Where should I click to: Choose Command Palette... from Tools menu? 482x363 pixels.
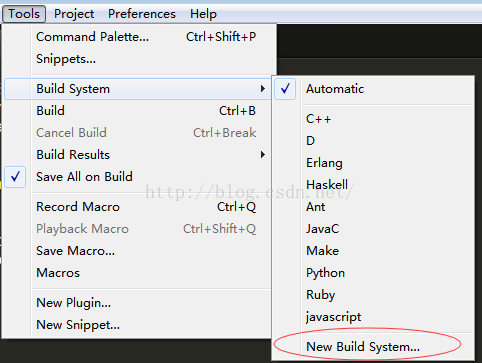coord(138,37)
